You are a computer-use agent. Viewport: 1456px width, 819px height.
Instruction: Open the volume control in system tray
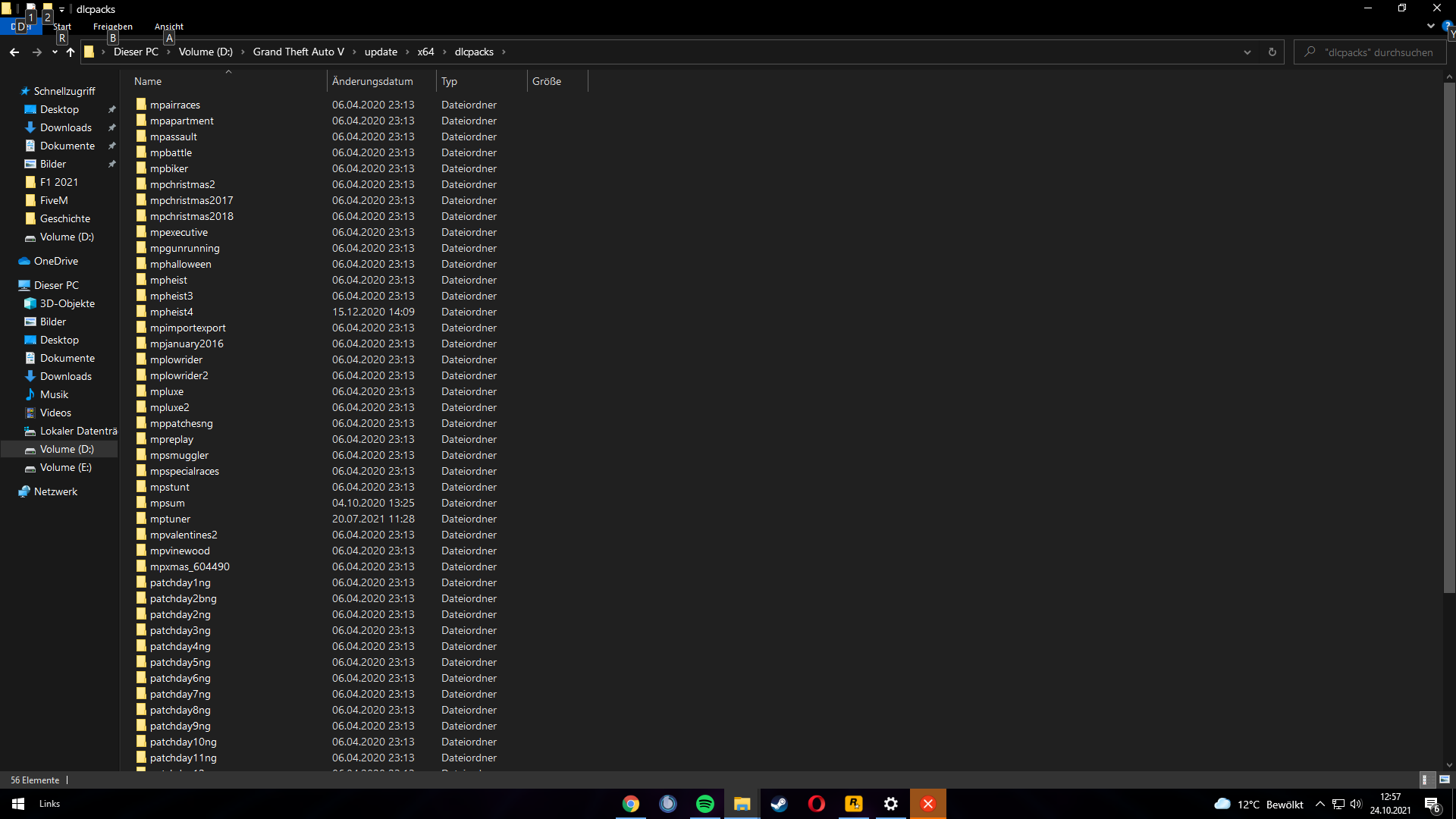click(1357, 805)
